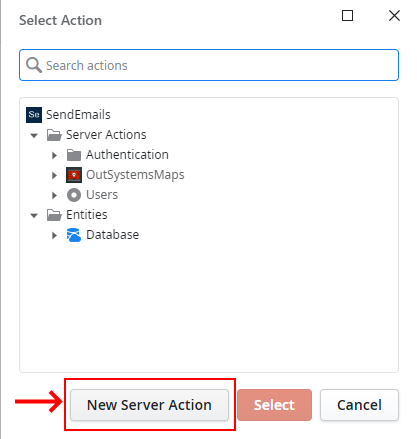The height and width of the screenshot is (439, 417).
Task: Click the Cancel button
Action: tap(359, 405)
